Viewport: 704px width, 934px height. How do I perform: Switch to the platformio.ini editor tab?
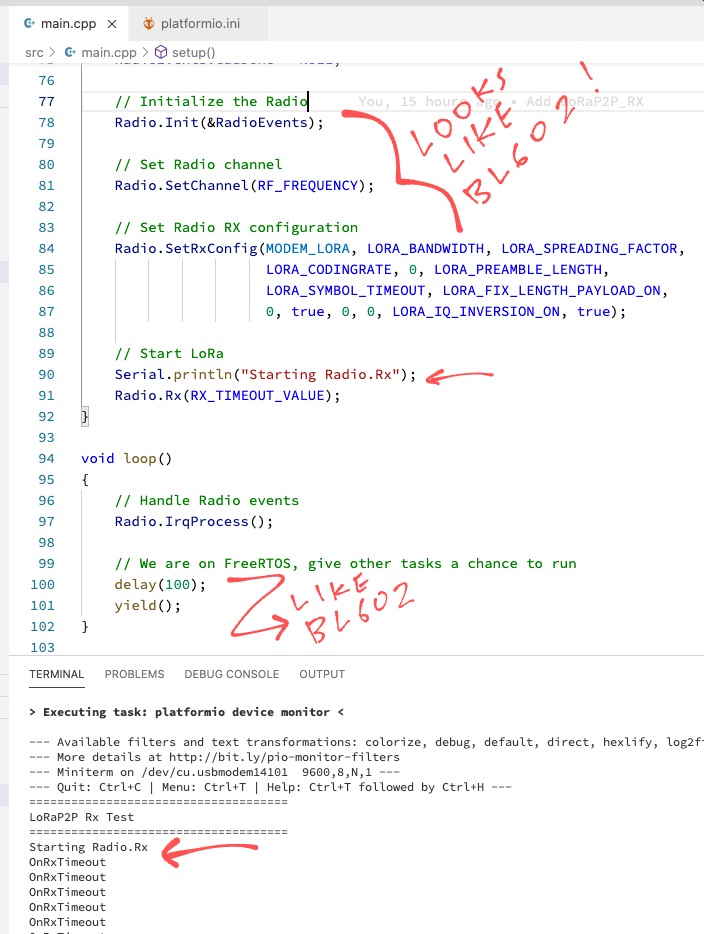(199, 23)
